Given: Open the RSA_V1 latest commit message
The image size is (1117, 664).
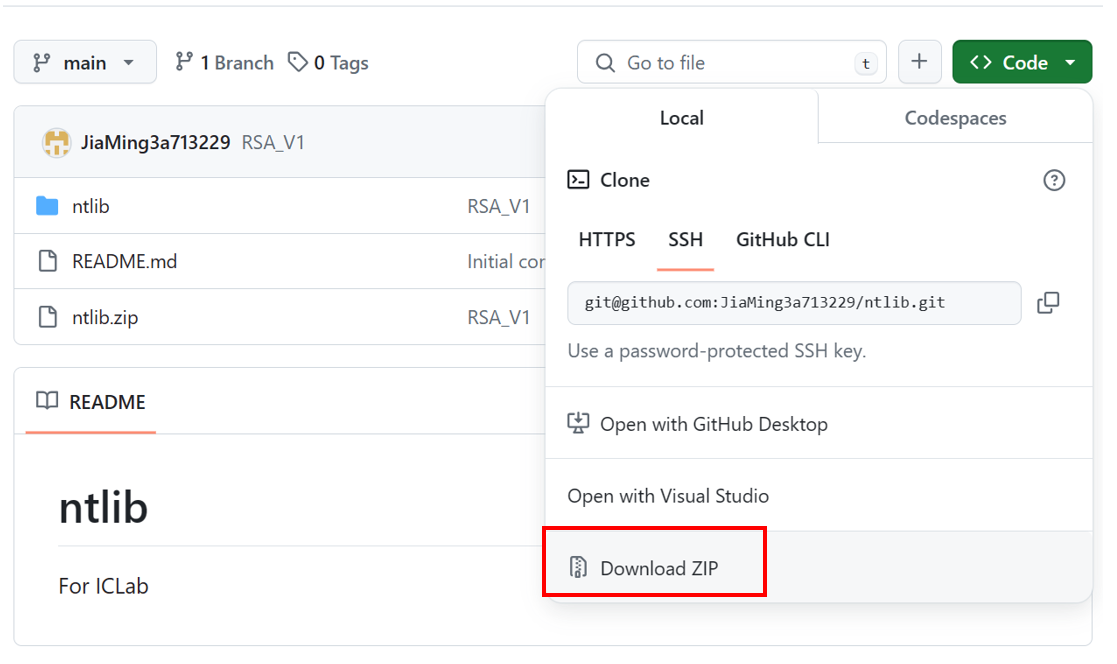Looking at the screenshot, I should (x=273, y=142).
